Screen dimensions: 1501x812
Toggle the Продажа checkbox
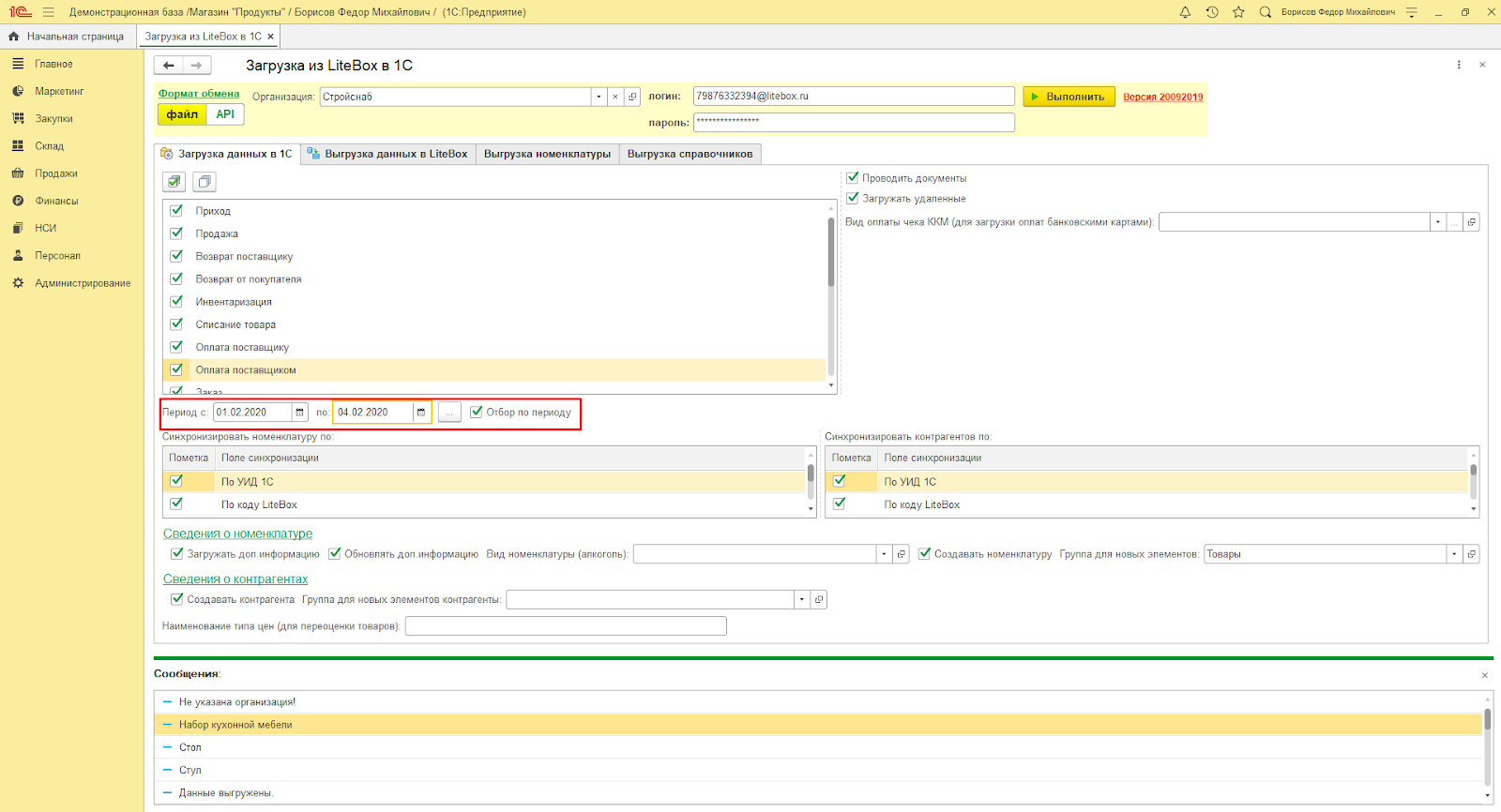tap(176, 233)
